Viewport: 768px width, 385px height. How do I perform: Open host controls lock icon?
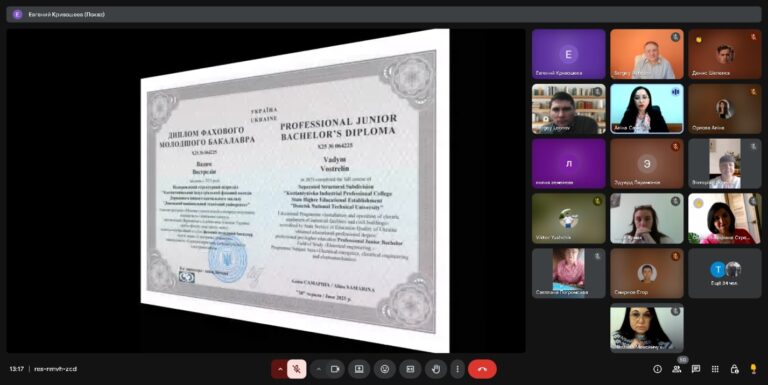click(734, 369)
